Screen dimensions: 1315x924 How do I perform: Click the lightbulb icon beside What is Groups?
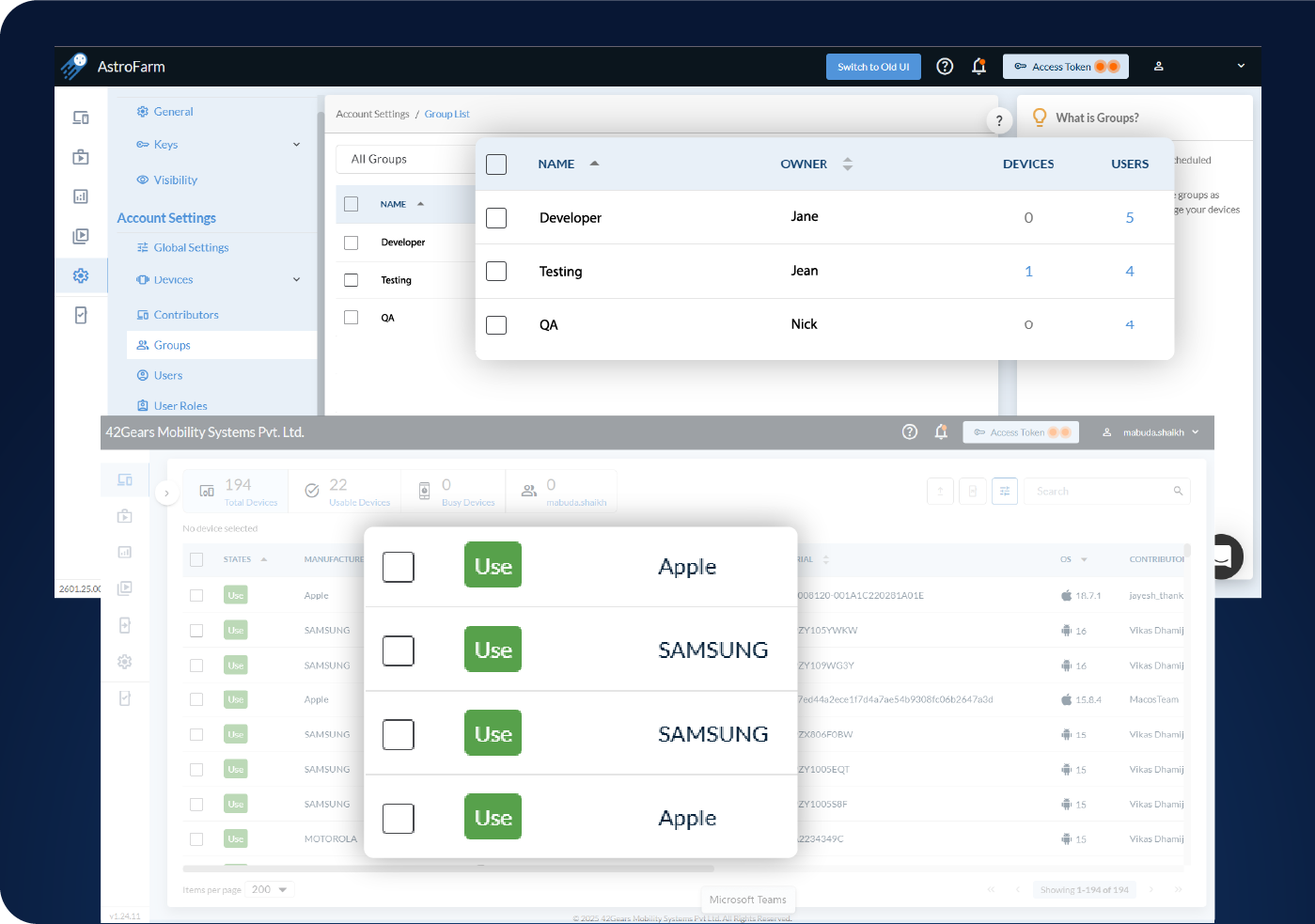[1040, 117]
